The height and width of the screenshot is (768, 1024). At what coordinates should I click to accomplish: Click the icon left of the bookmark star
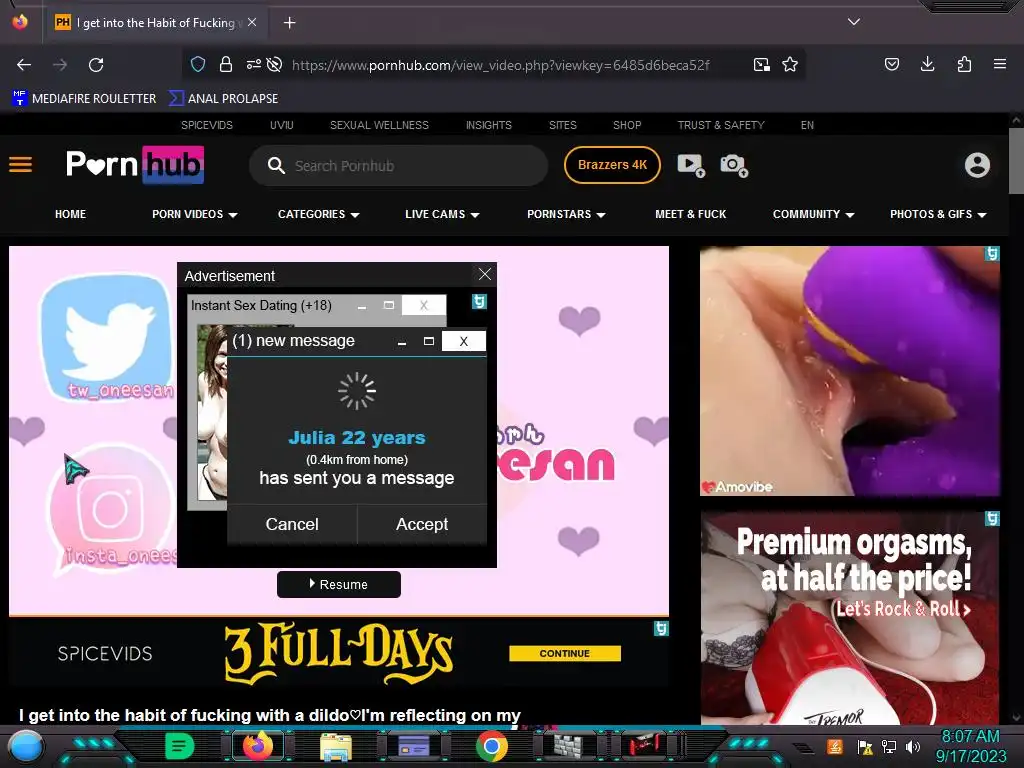tap(761, 64)
